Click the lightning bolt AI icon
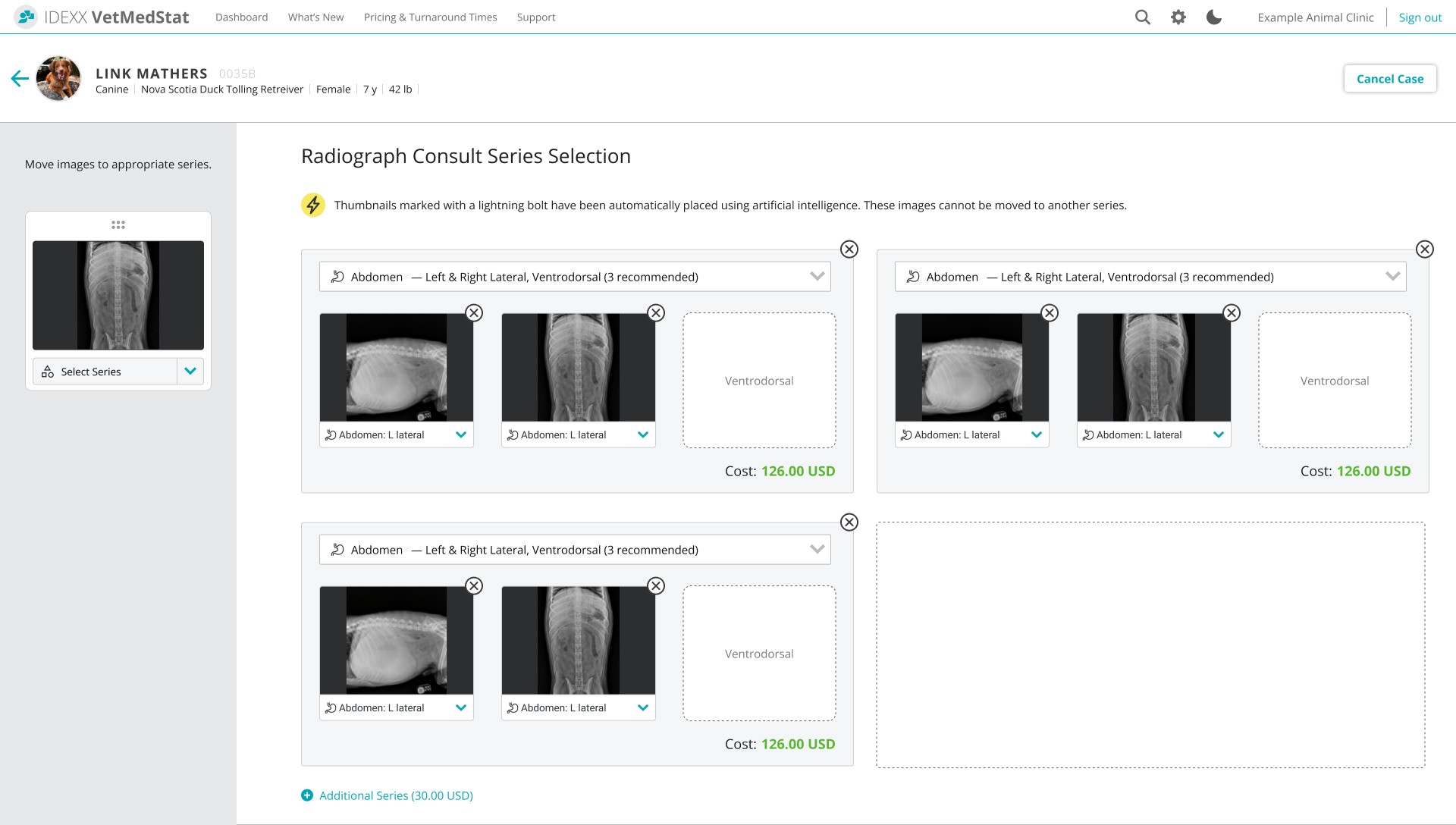Screen dimensions: 1456x825 point(313,205)
